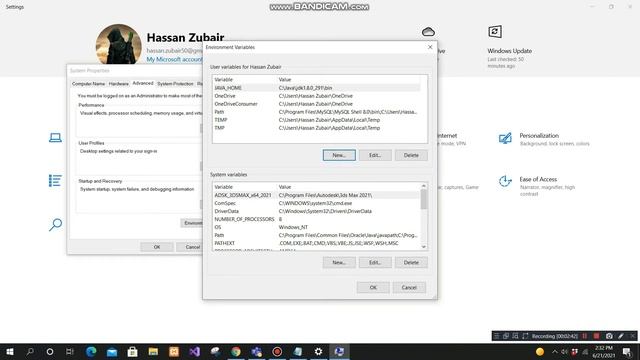Open My Microsoft account link

coord(174,60)
